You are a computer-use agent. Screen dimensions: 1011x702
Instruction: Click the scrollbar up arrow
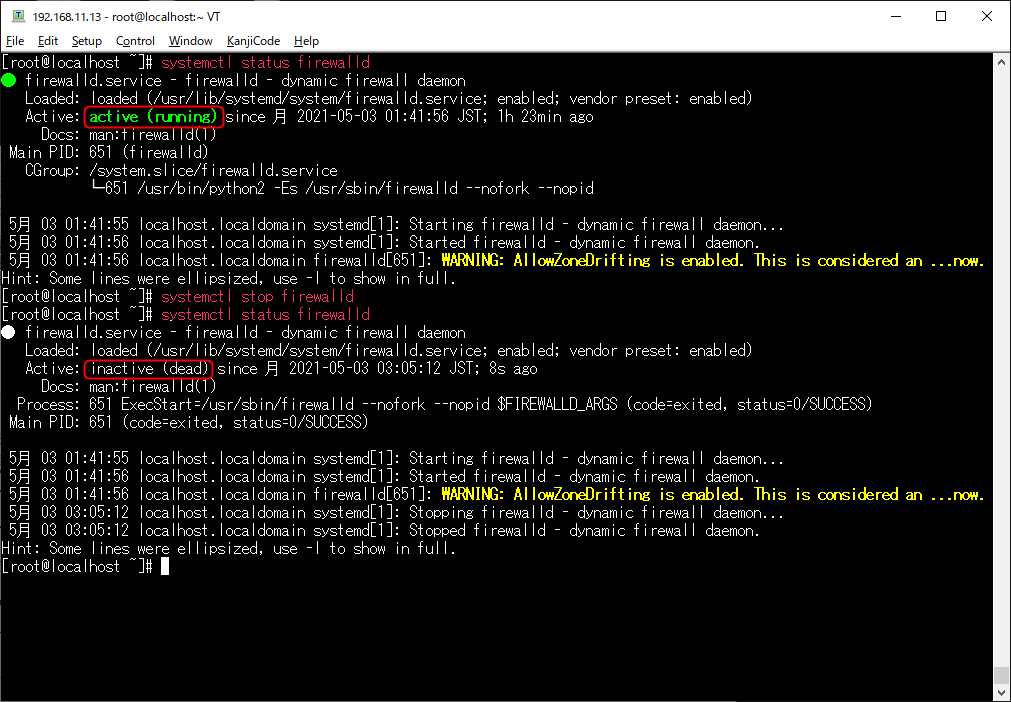point(1001,62)
